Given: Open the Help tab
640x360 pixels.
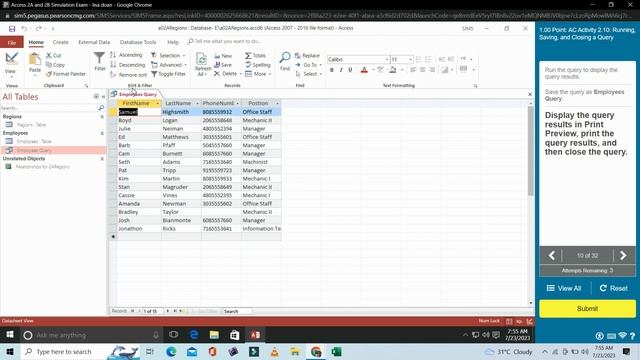Looking at the screenshot, I should pos(173,42).
